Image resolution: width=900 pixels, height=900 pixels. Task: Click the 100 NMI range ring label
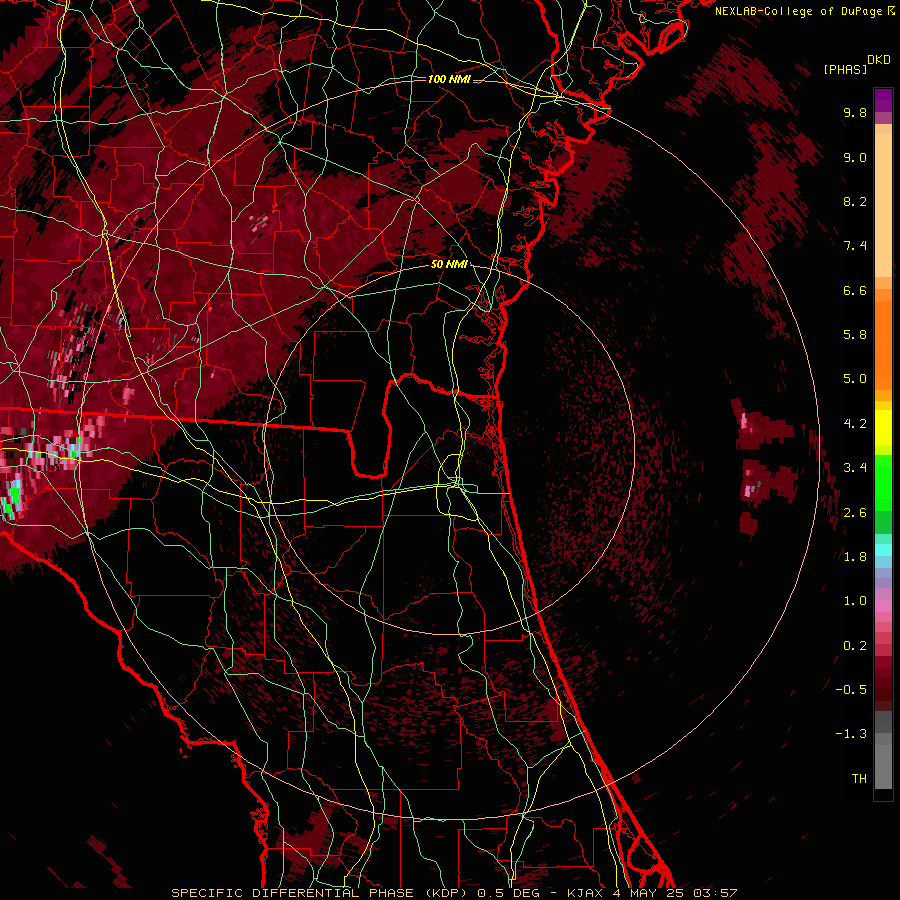coord(449,79)
